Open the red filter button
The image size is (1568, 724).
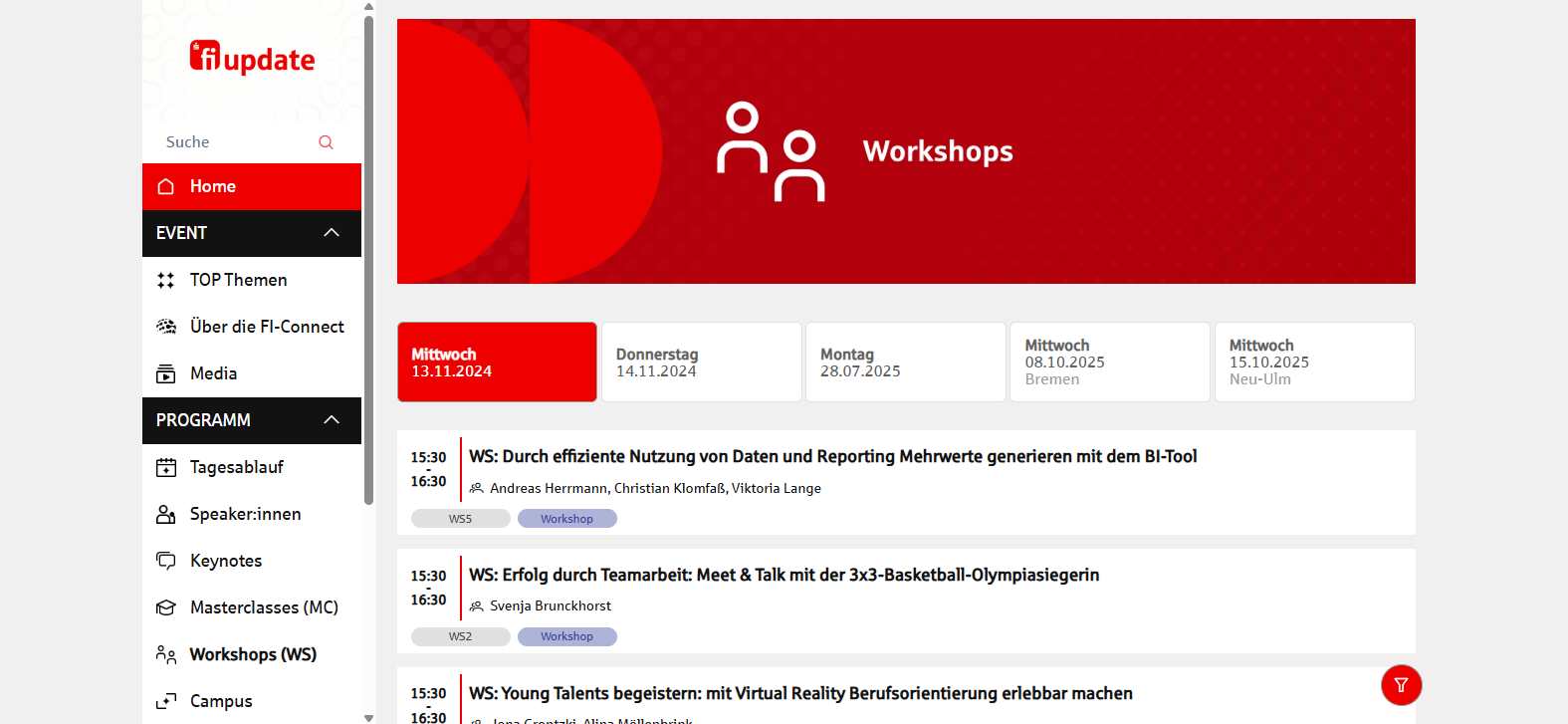click(x=1401, y=685)
